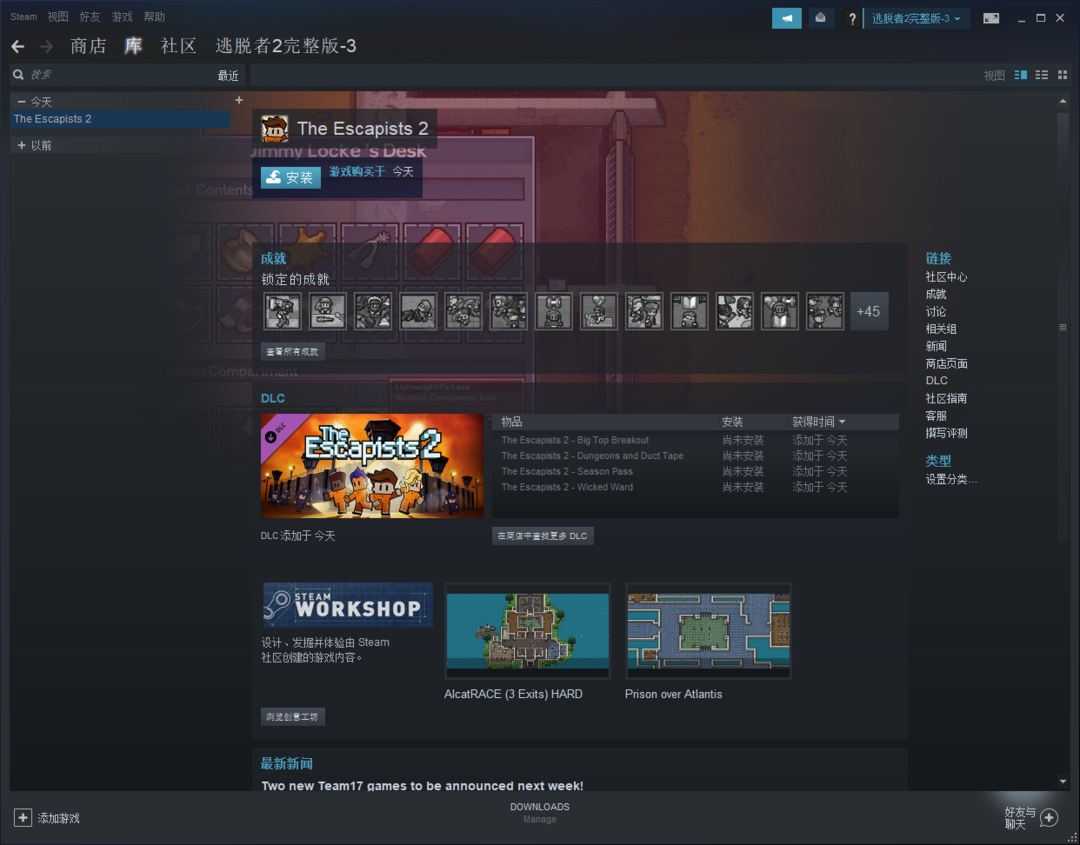The height and width of the screenshot is (845, 1080).
Task: Click the 安装 install button
Action: 290,177
